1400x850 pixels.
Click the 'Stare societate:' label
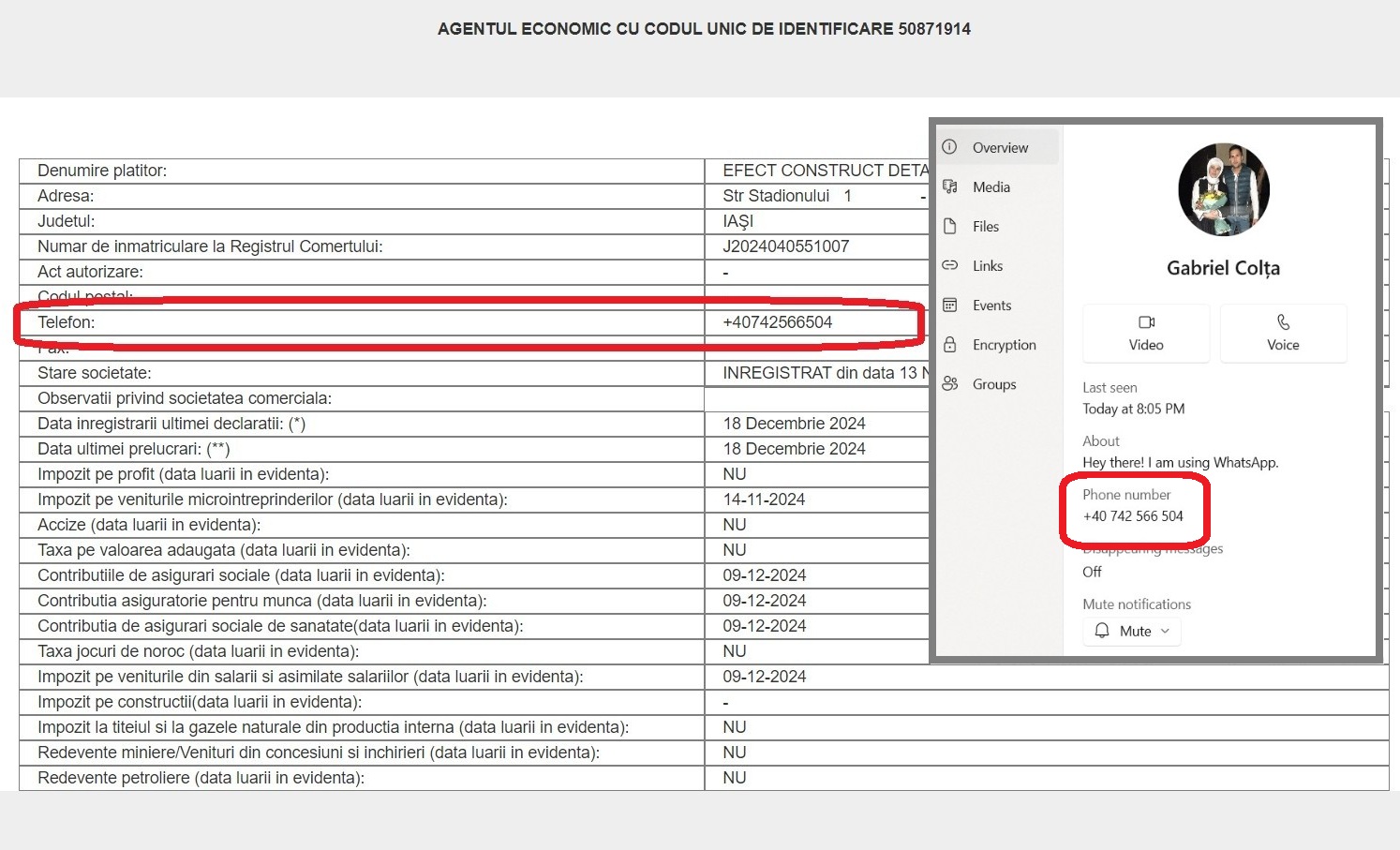coord(95,373)
